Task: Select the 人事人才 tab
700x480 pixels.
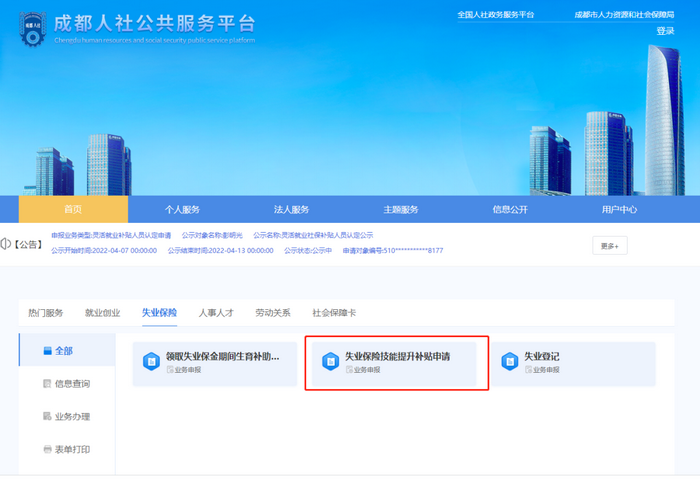Action: point(215,313)
